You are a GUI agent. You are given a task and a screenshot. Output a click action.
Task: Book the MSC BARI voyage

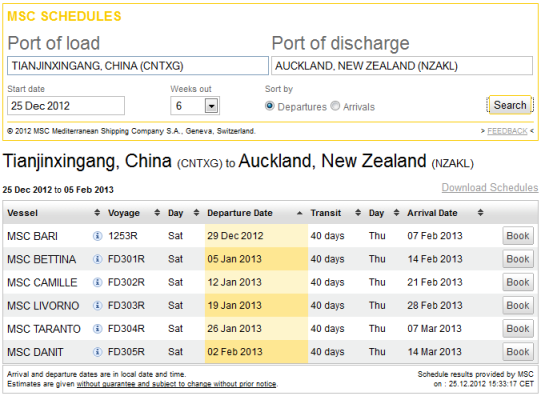518,236
